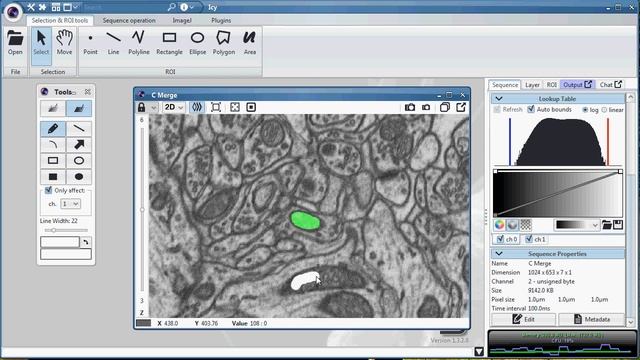
Task: Load a colormap with the folder icon
Action: click(607, 225)
